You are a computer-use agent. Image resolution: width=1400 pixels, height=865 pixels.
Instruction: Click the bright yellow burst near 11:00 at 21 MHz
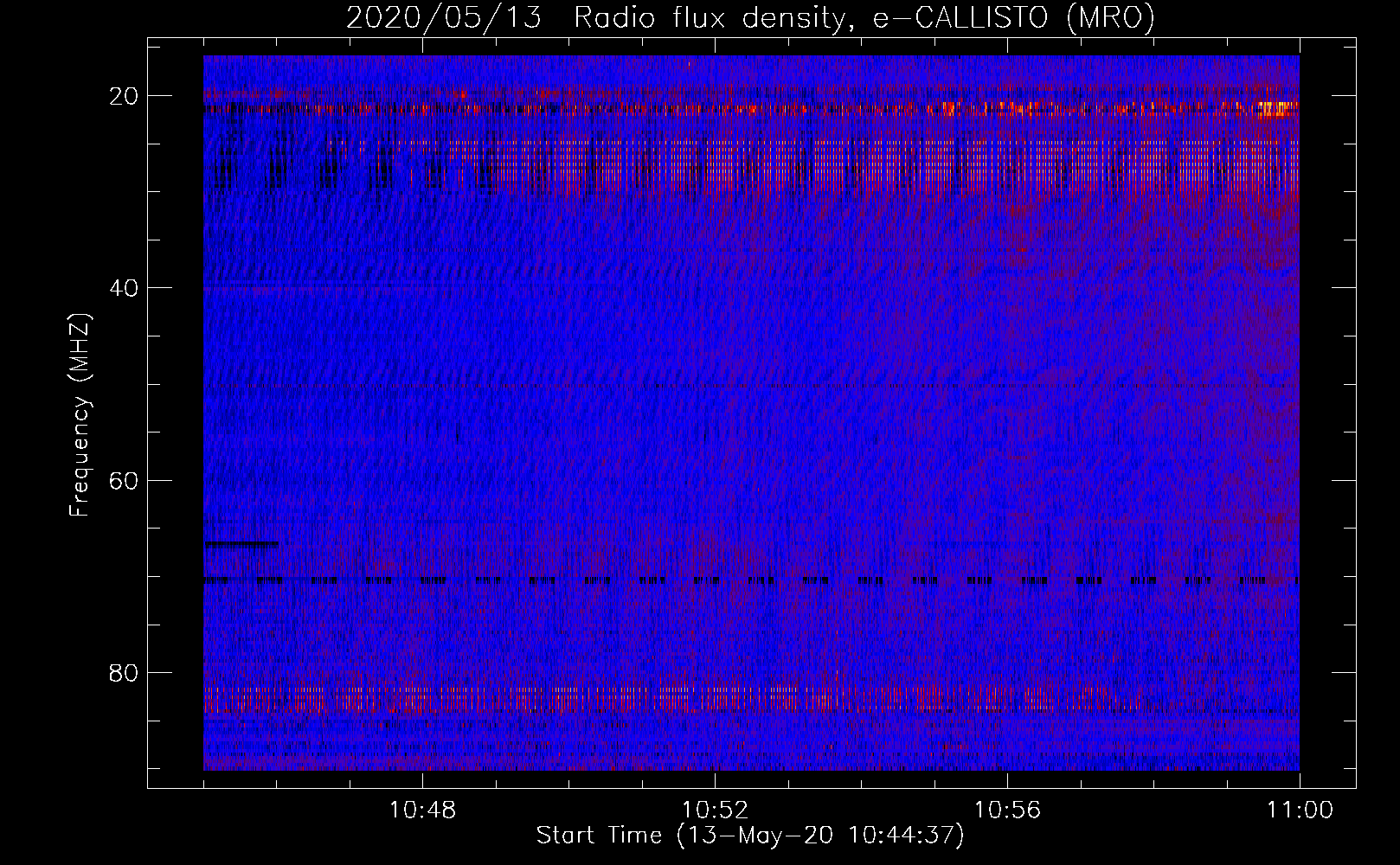pyautogui.click(x=1278, y=109)
